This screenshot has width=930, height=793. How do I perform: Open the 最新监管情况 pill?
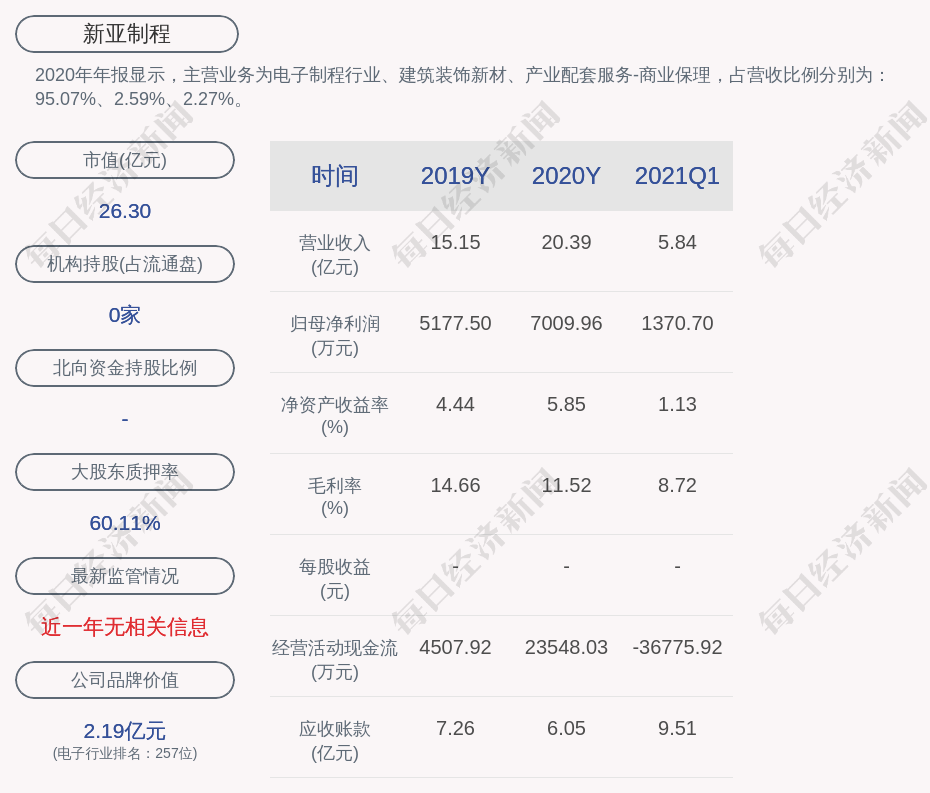[x=125, y=576]
